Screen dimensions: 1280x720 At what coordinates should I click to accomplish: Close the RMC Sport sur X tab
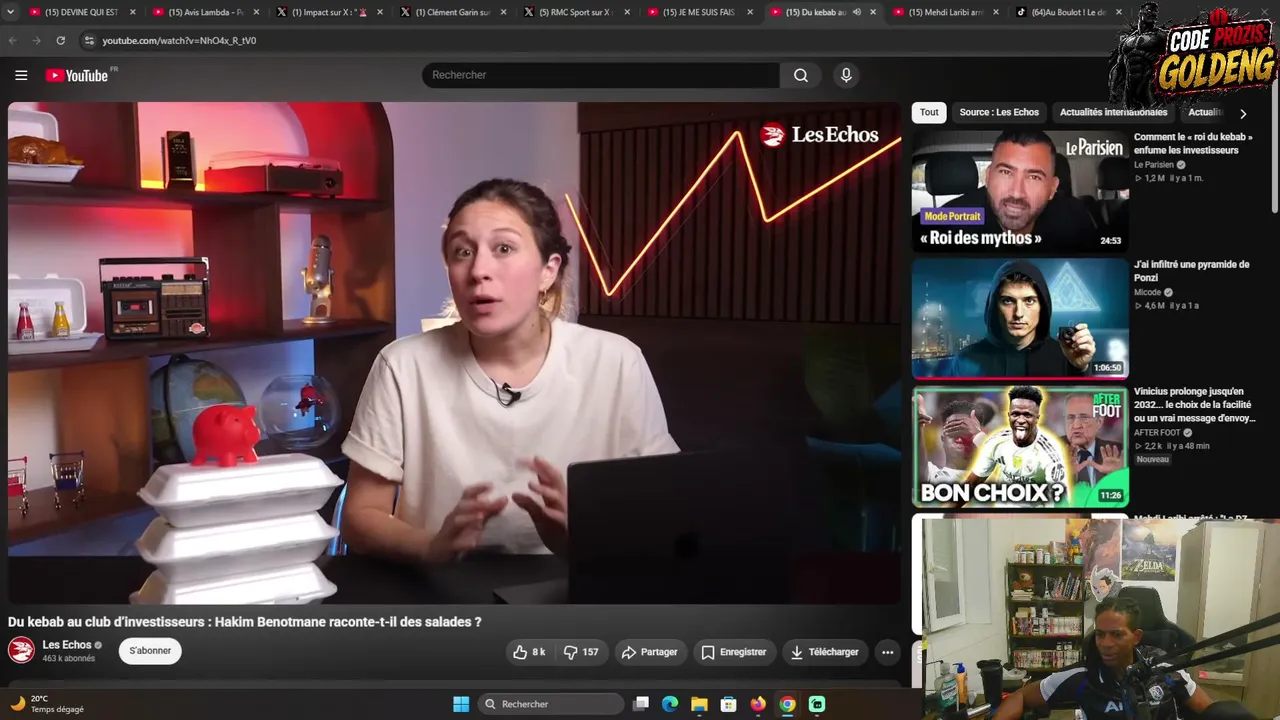tap(627, 12)
